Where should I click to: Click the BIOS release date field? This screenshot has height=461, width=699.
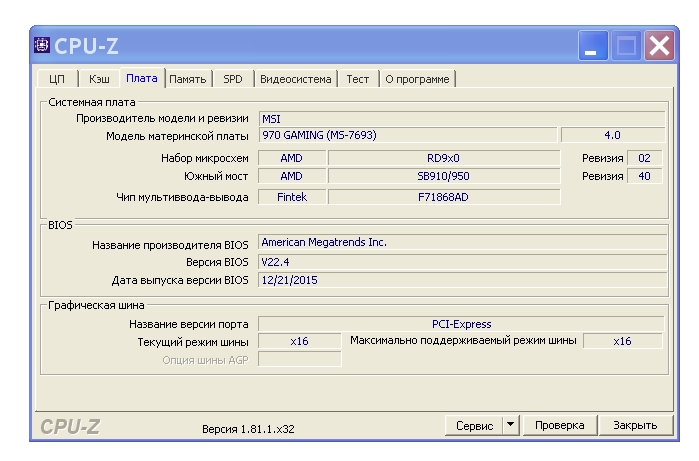[x=461, y=280]
